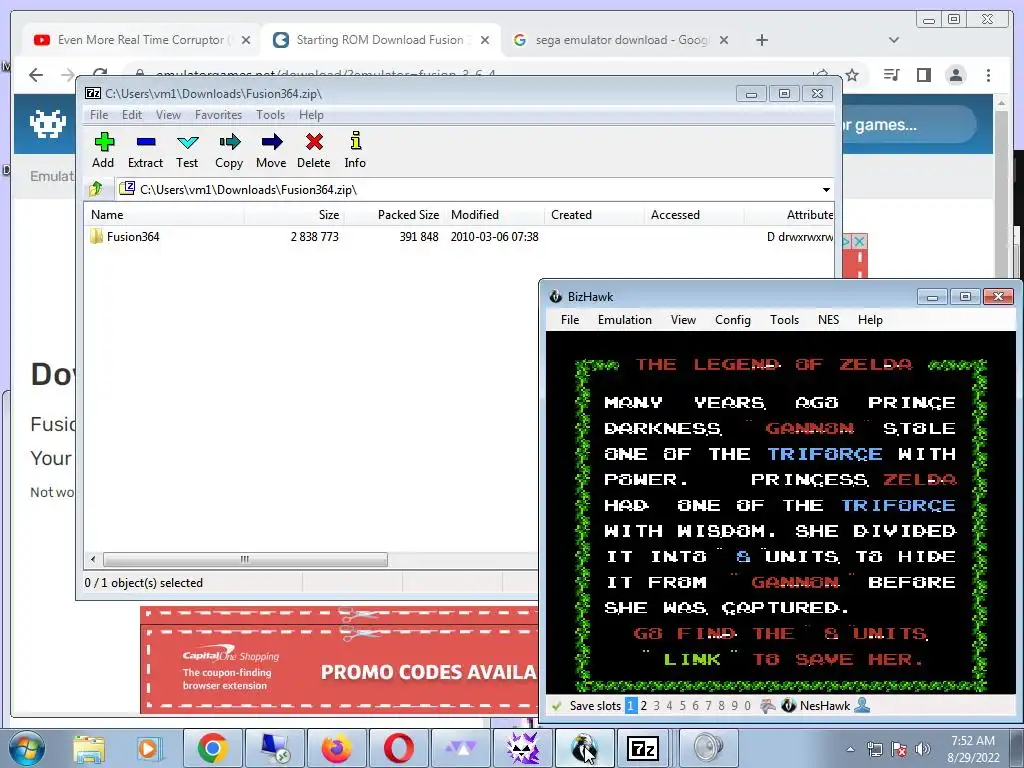This screenshot has width=1024, height=768.
Task: Select save slot 5 in BizHawk
Action: [682, 706]
